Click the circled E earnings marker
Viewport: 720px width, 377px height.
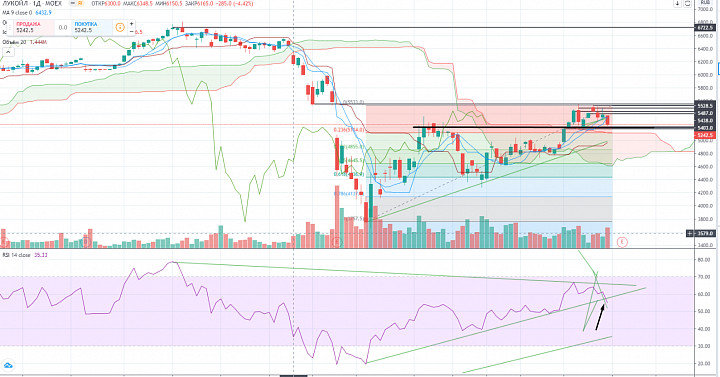tap(622, 242)
